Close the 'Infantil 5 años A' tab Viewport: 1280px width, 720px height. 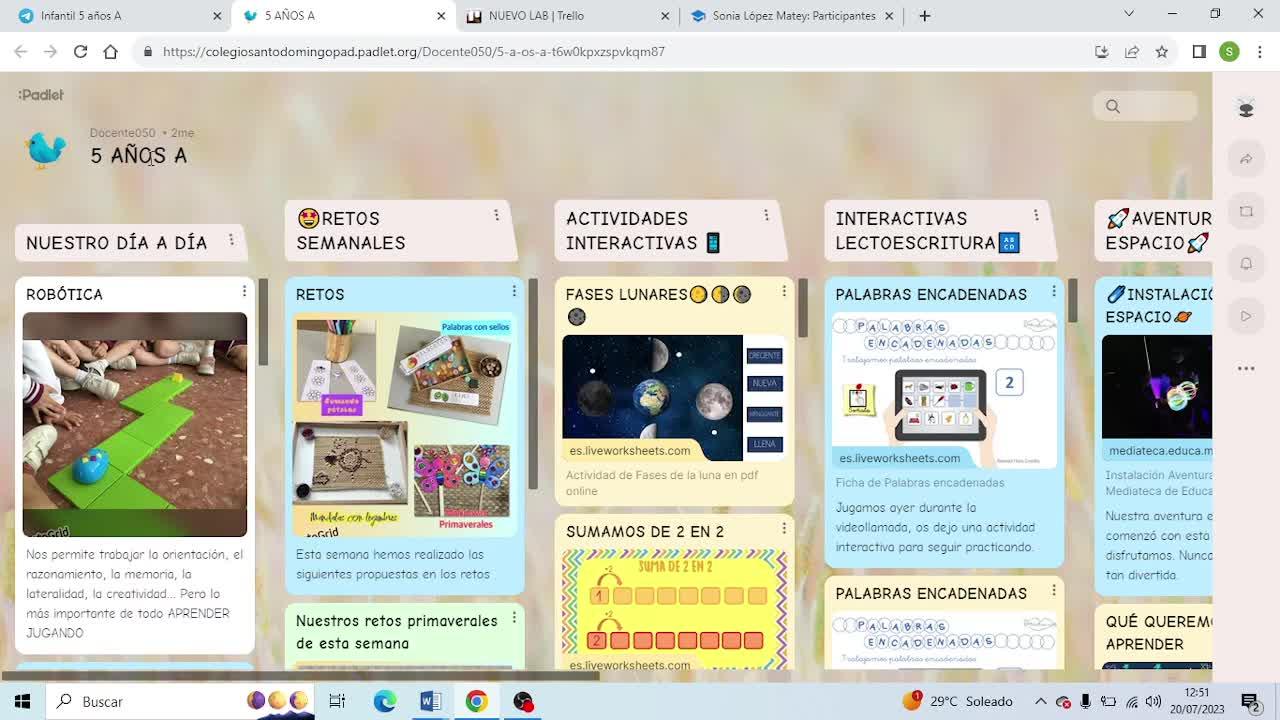[x=217, y=16]
